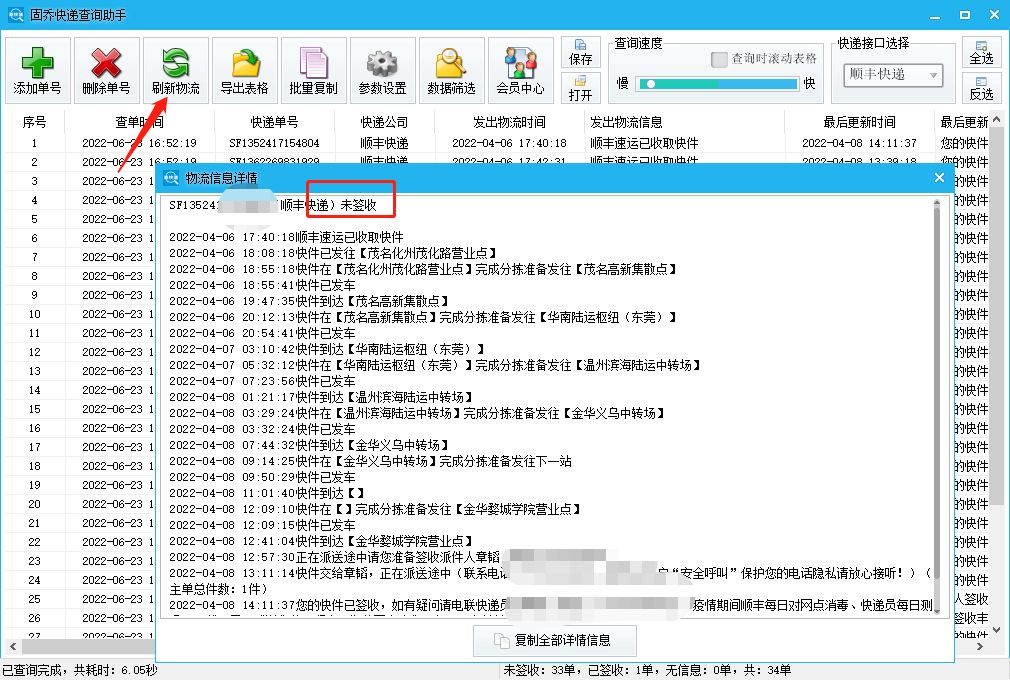The height and width of the screenshot is (680, 1010).
Task: Click the 数据筛选 data filter icon
Action: tap(450, 68)
